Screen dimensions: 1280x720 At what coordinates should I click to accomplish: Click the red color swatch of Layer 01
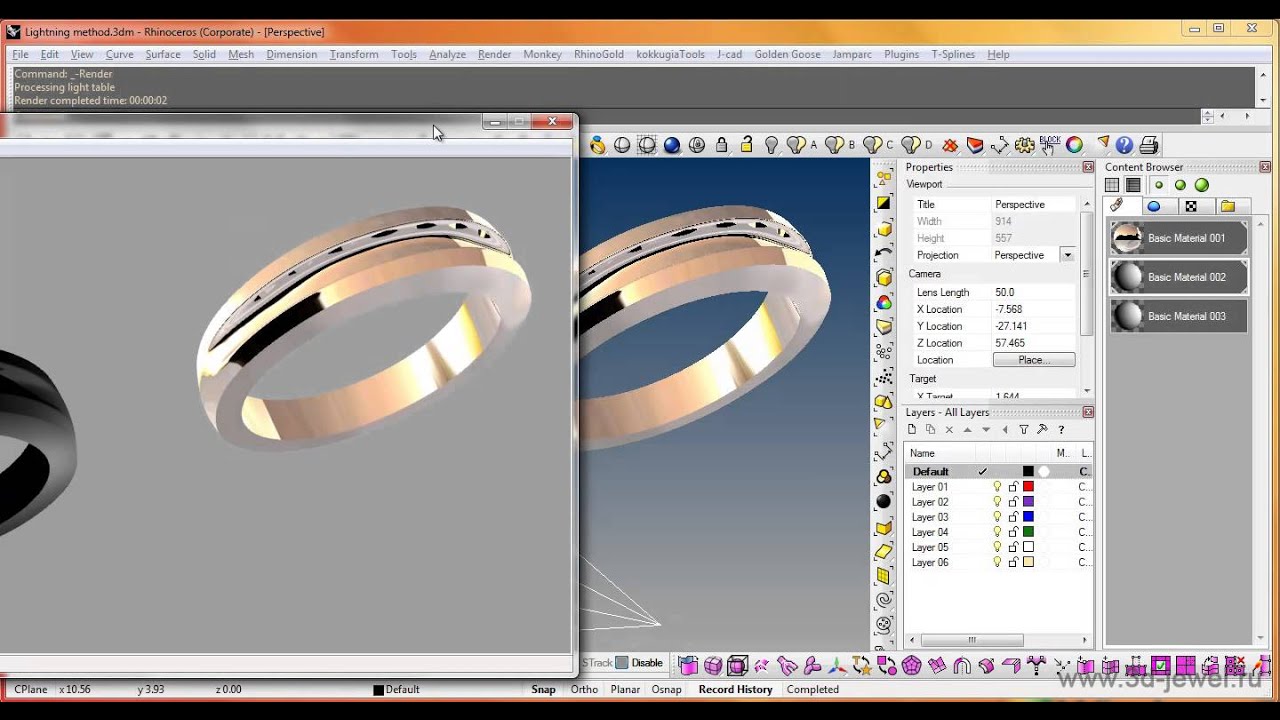pyautogui.click(x=1028, y=487)
